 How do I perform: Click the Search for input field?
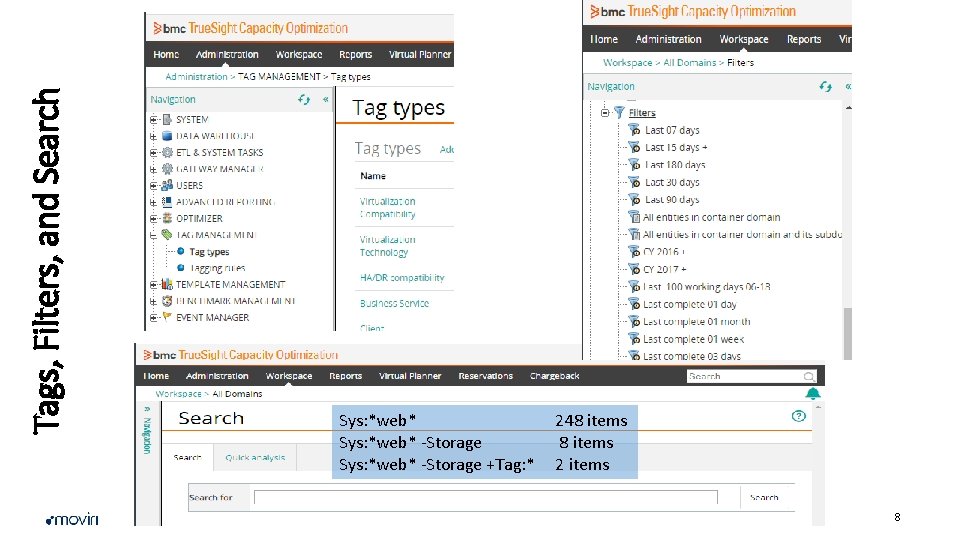(x=486, y=498)
